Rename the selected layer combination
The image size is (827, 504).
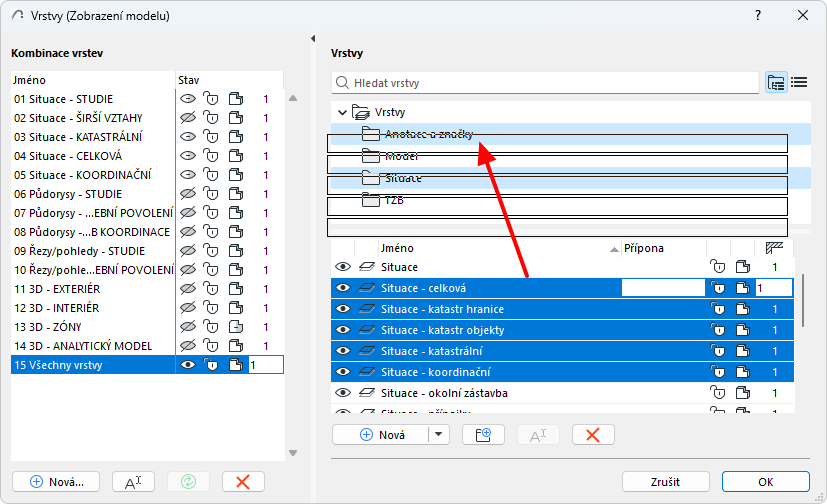(x=133, y=481)
